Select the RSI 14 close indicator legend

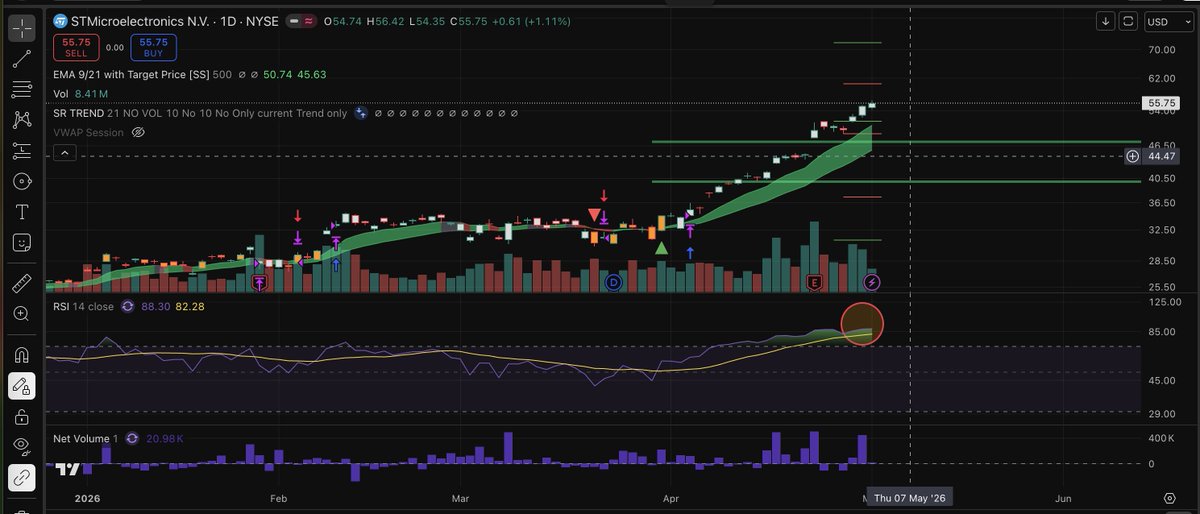(83, 305)
